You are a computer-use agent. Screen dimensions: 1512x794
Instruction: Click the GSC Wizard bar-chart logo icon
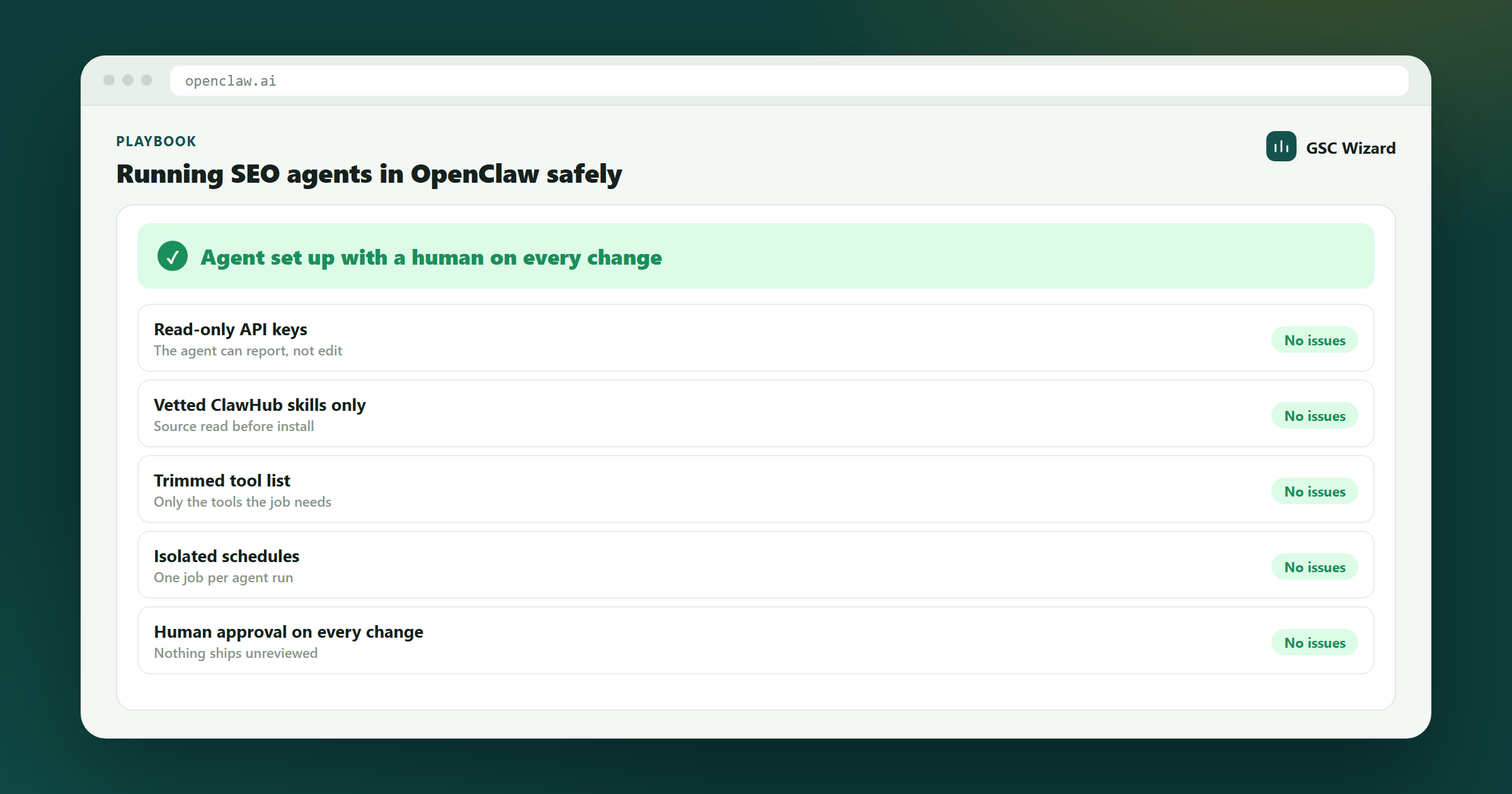pyautogui.click(x=1281, y=146)
